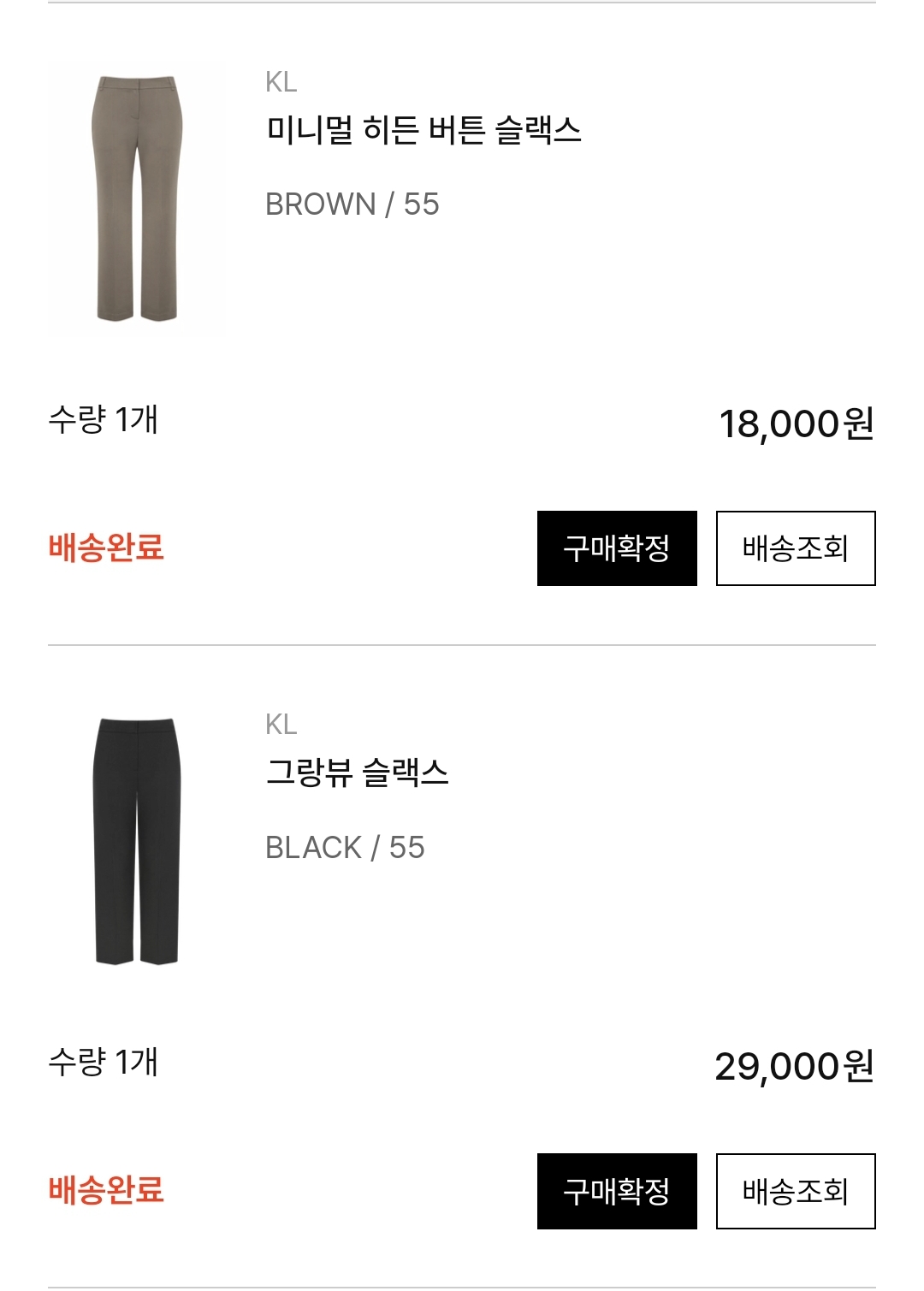The image size is (924, 1291).
Task: Select the BROWN / 55 option text
Action: [352, 204]
